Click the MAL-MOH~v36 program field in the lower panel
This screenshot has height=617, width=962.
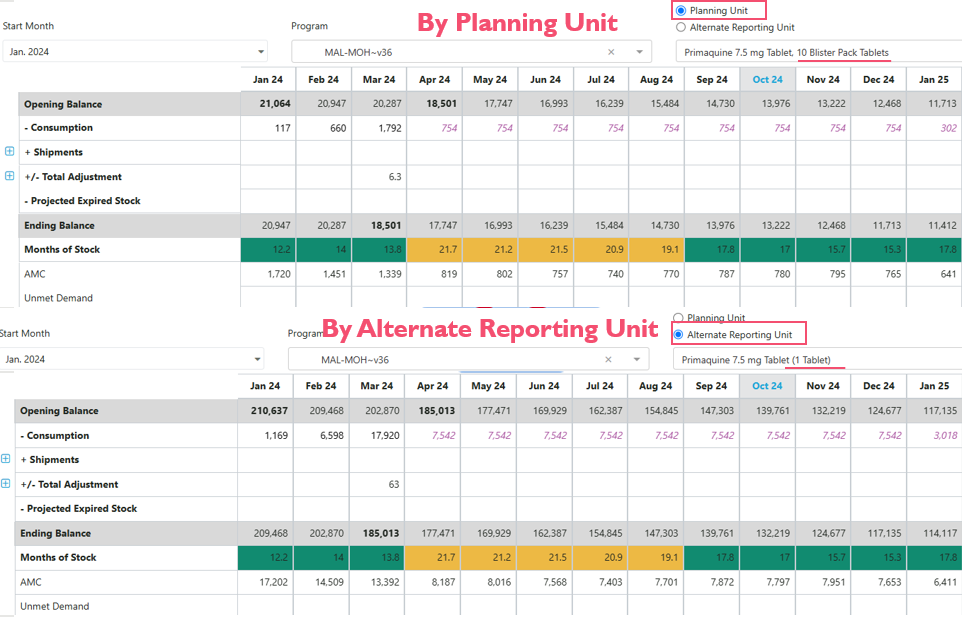pyautogui.click(x=469, y=359)
